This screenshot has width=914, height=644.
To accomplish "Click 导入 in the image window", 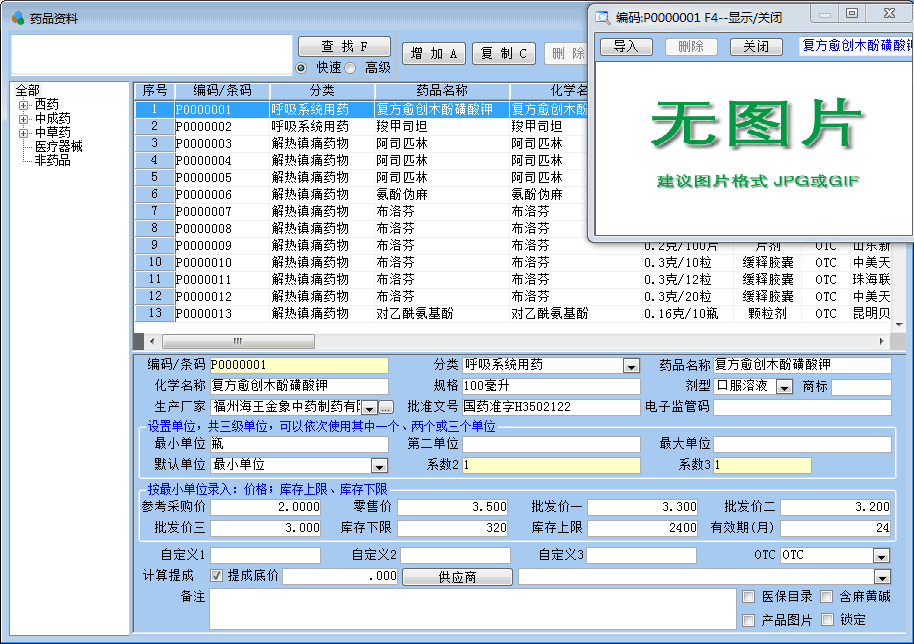I will 626,47.
